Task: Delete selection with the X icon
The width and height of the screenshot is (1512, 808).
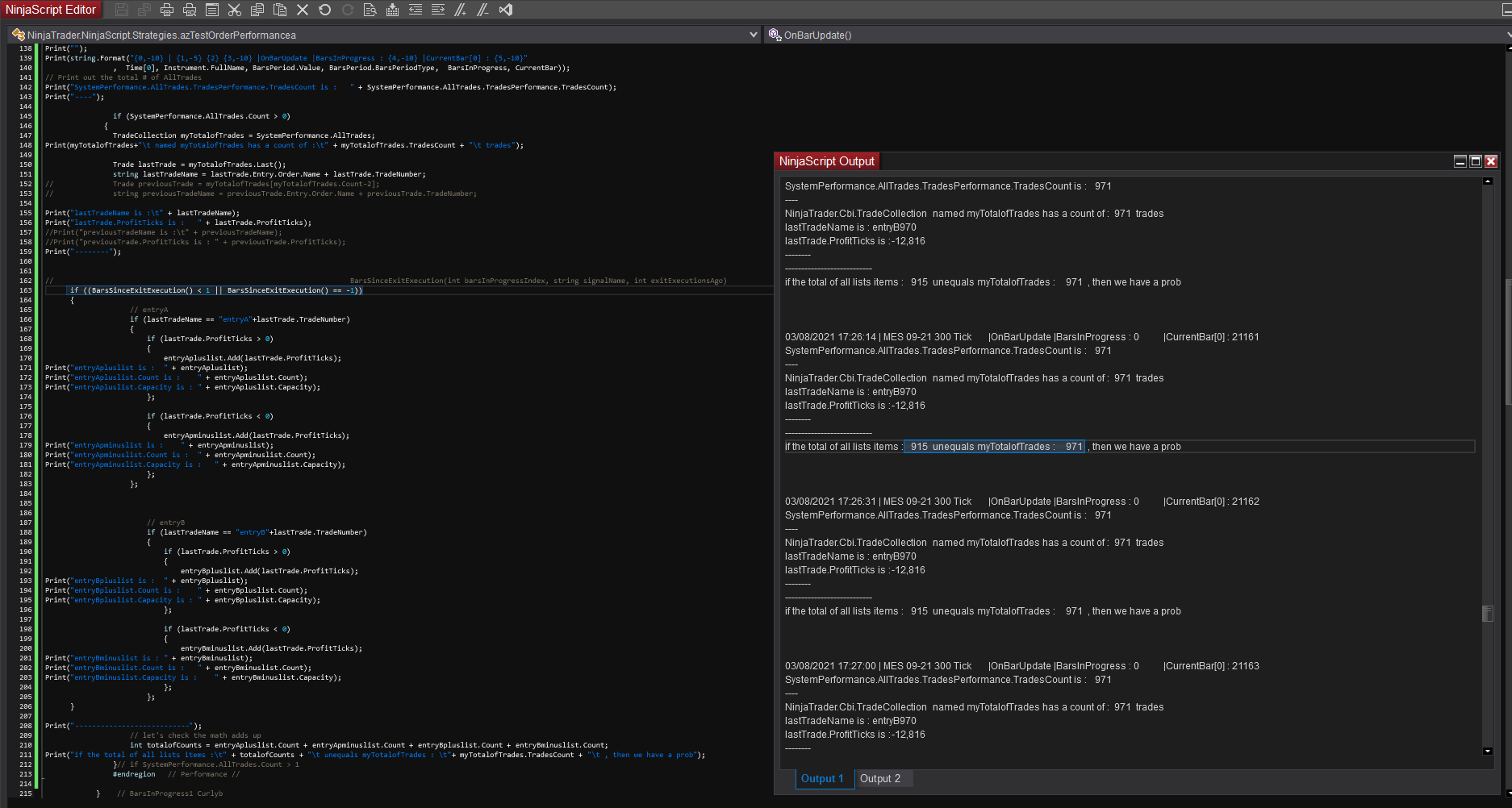Action: coord(303,10)
